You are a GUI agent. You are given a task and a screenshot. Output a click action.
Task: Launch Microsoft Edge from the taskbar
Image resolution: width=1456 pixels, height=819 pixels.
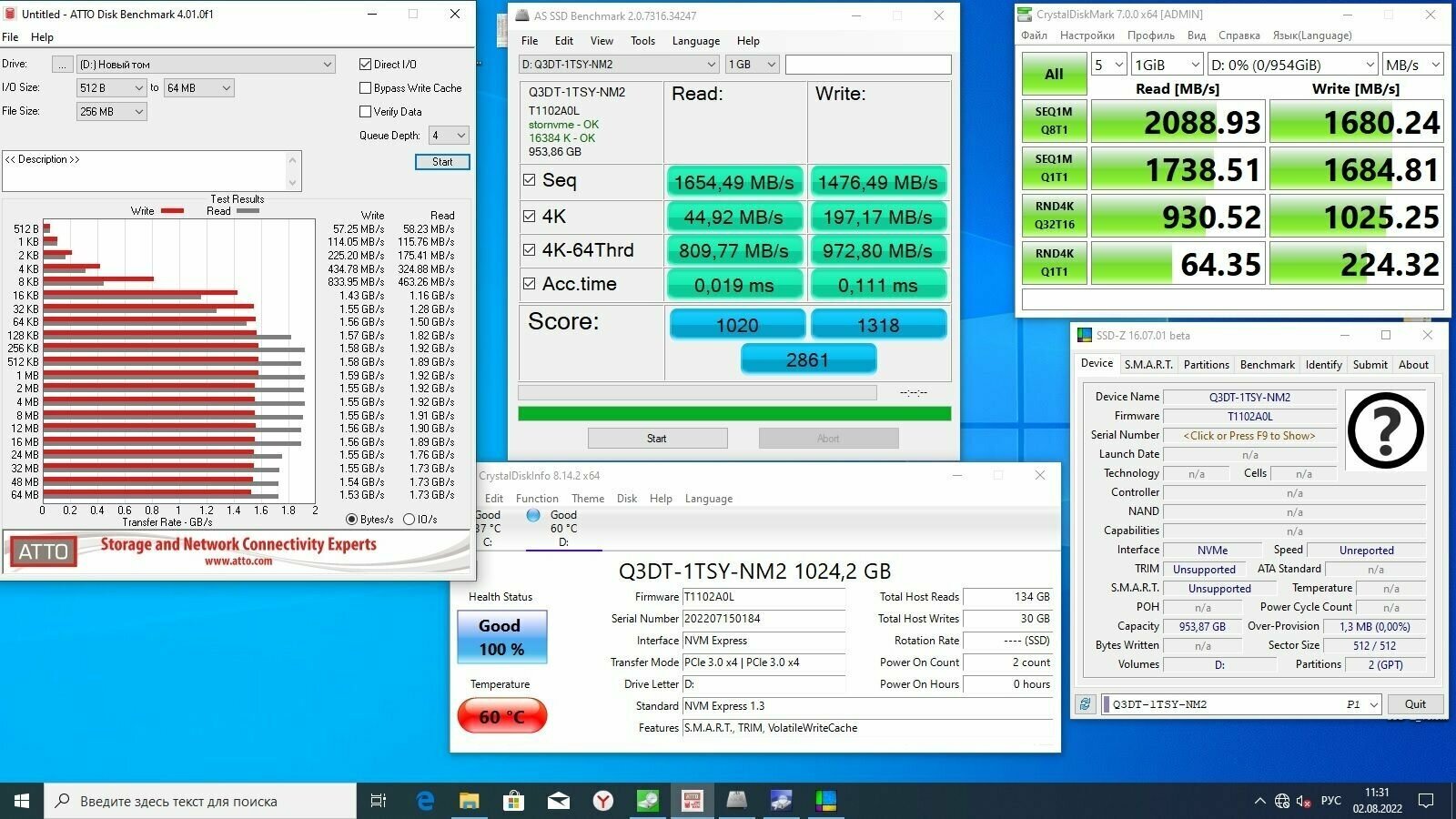click(x=425, y=801)
